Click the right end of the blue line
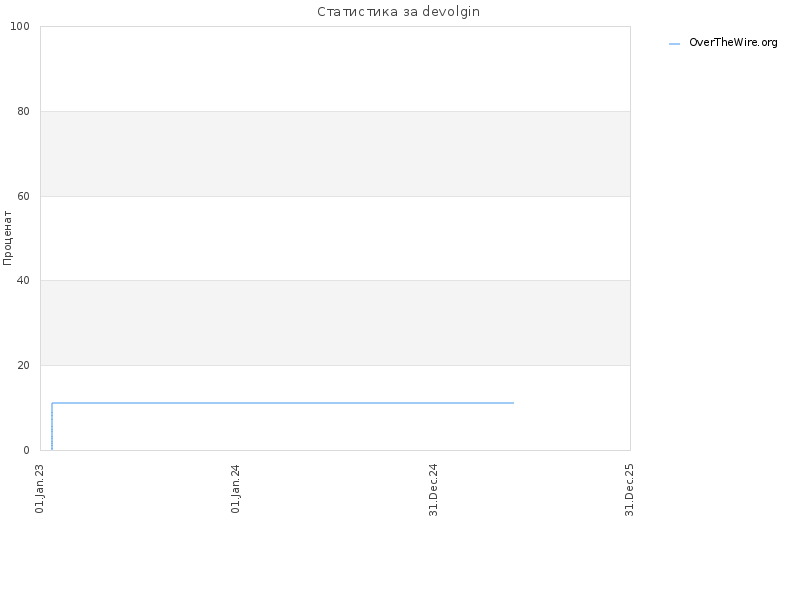This screenshot has height=600, width=800. [513, 403]
